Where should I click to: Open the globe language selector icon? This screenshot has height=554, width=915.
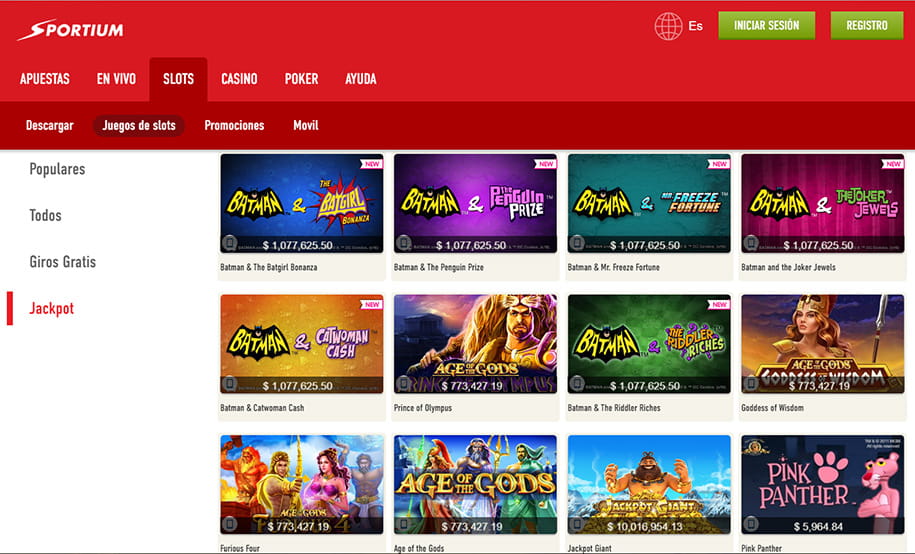pos(668,26)
